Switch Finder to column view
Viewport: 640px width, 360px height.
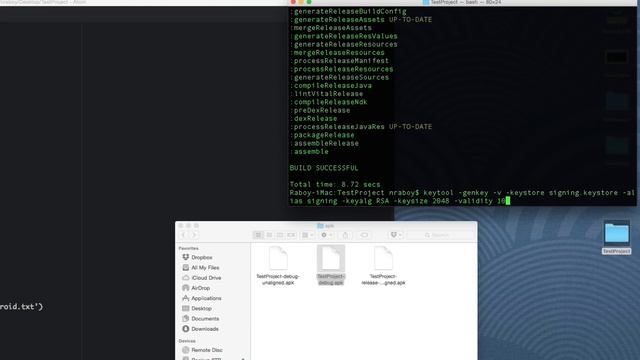pos(280,235)
